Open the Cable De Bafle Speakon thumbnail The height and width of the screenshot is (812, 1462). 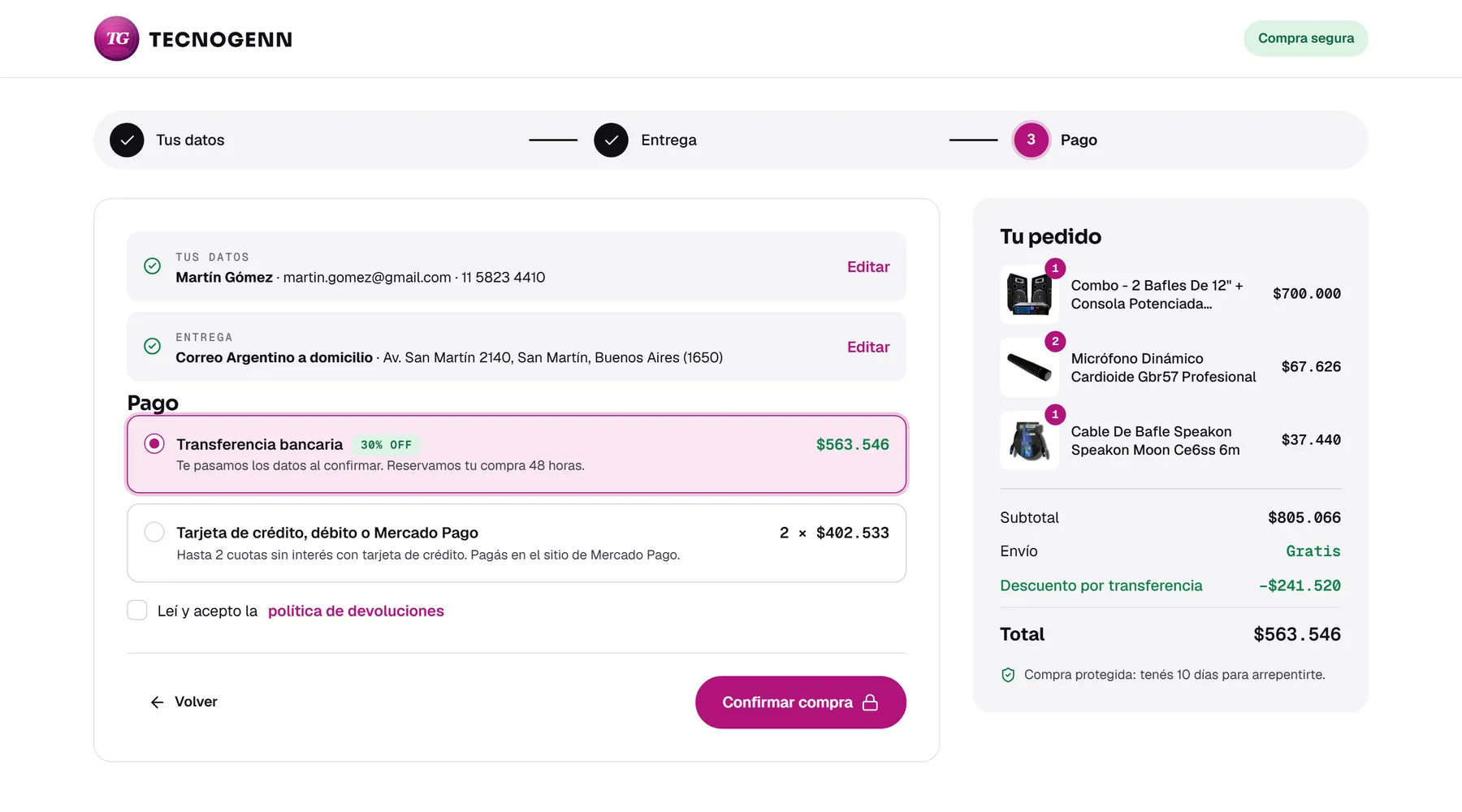pyautogui.click(x=1029, y=440)
